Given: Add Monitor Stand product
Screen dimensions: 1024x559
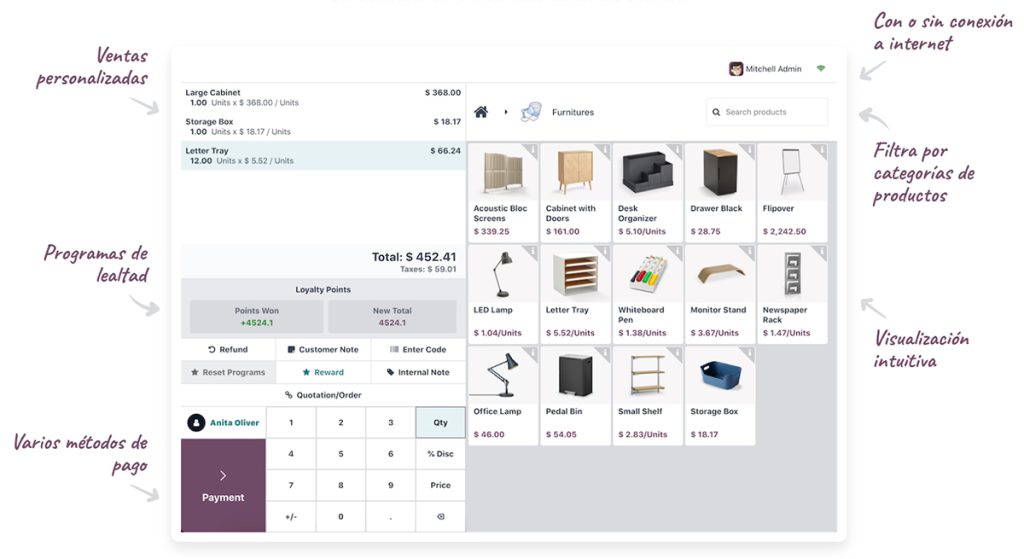Looking at the screenshot, I should coord(720,294).
